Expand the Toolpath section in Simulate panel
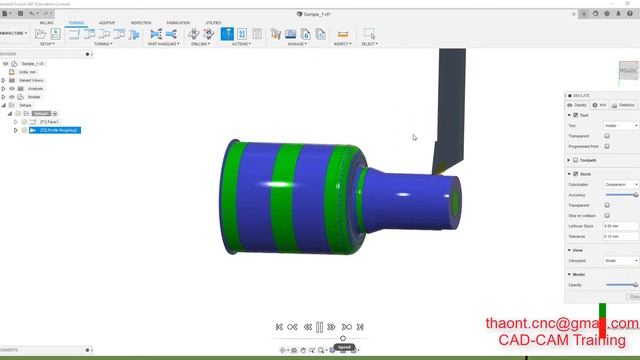Viewport: 640px width, 360px height. point(569,160)
